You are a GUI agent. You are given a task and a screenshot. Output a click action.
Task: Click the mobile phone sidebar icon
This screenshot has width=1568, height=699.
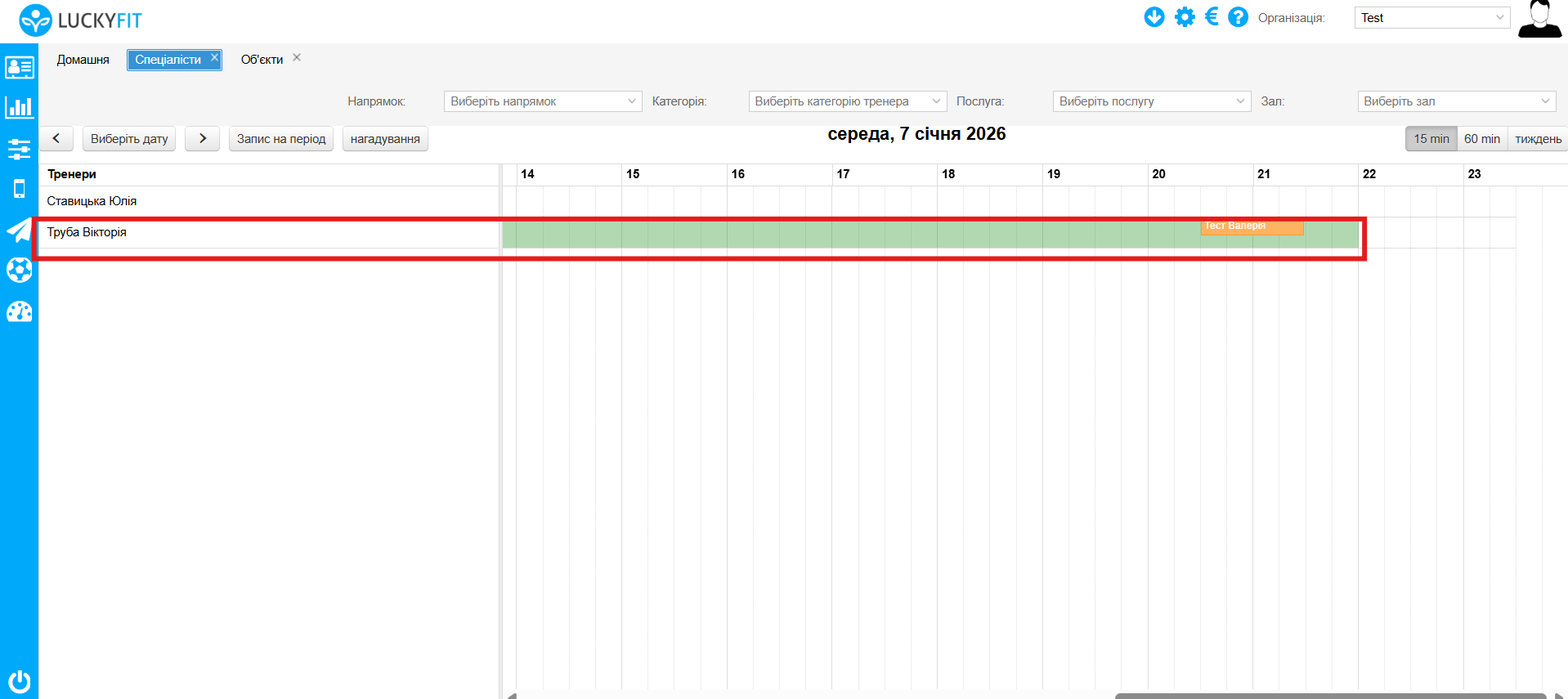pos(19,189)
